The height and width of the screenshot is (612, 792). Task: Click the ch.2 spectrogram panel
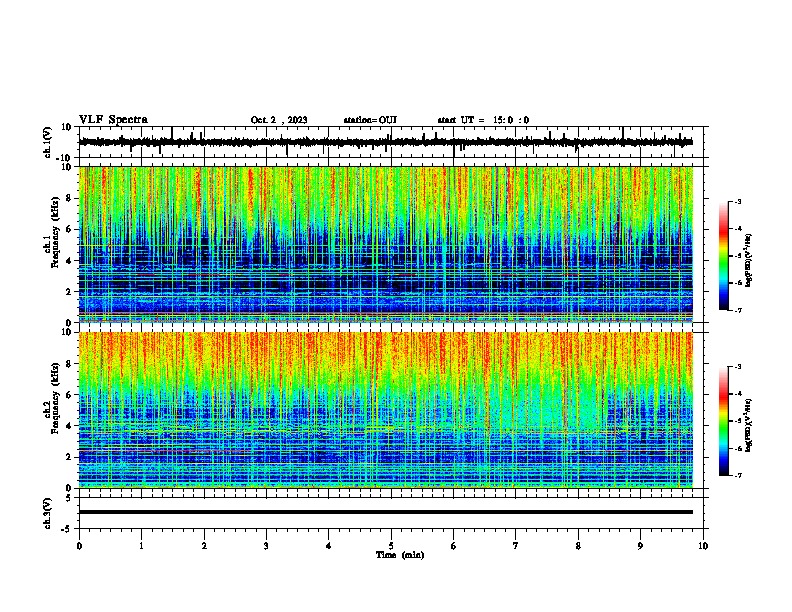386,410
